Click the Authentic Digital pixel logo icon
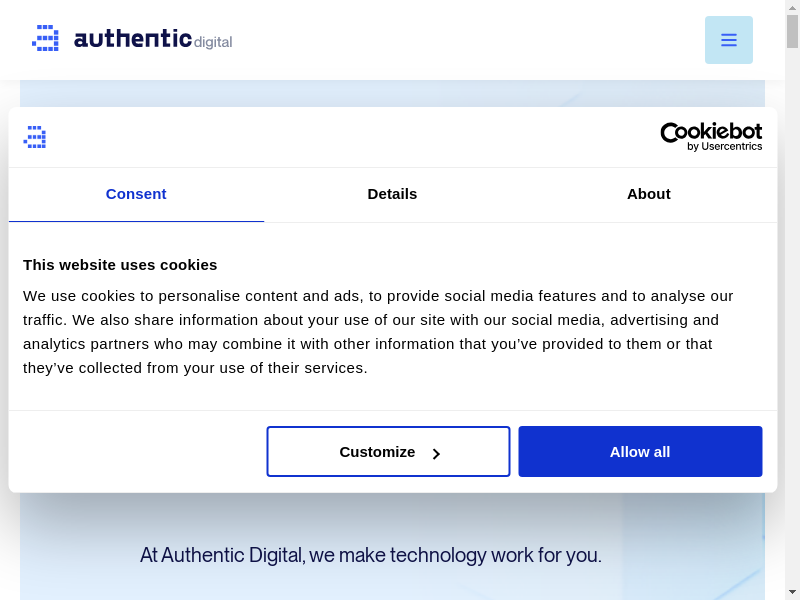This screenshot has width=800, height=600. point(46,39)
